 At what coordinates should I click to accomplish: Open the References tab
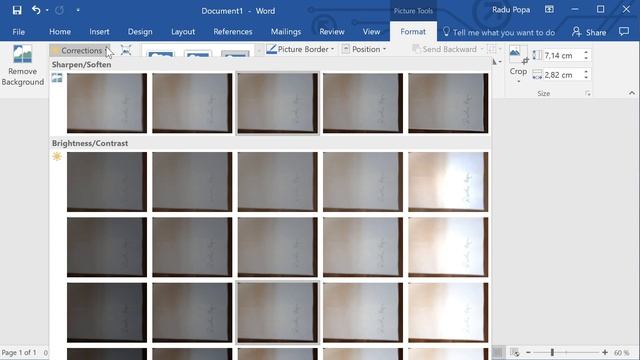pos(233,32)
